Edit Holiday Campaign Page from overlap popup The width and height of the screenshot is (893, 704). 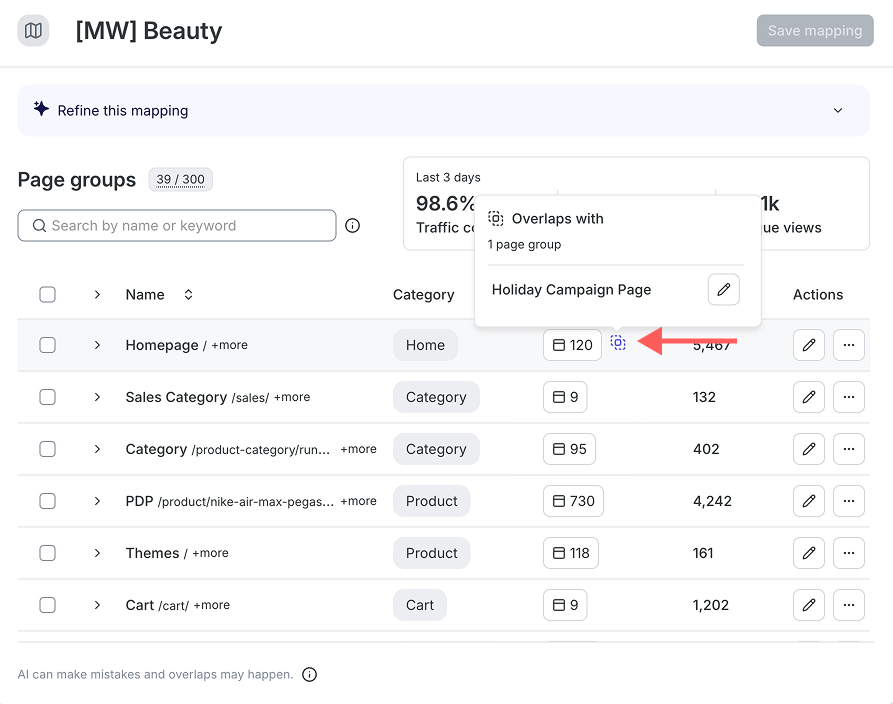coord(724,289)
